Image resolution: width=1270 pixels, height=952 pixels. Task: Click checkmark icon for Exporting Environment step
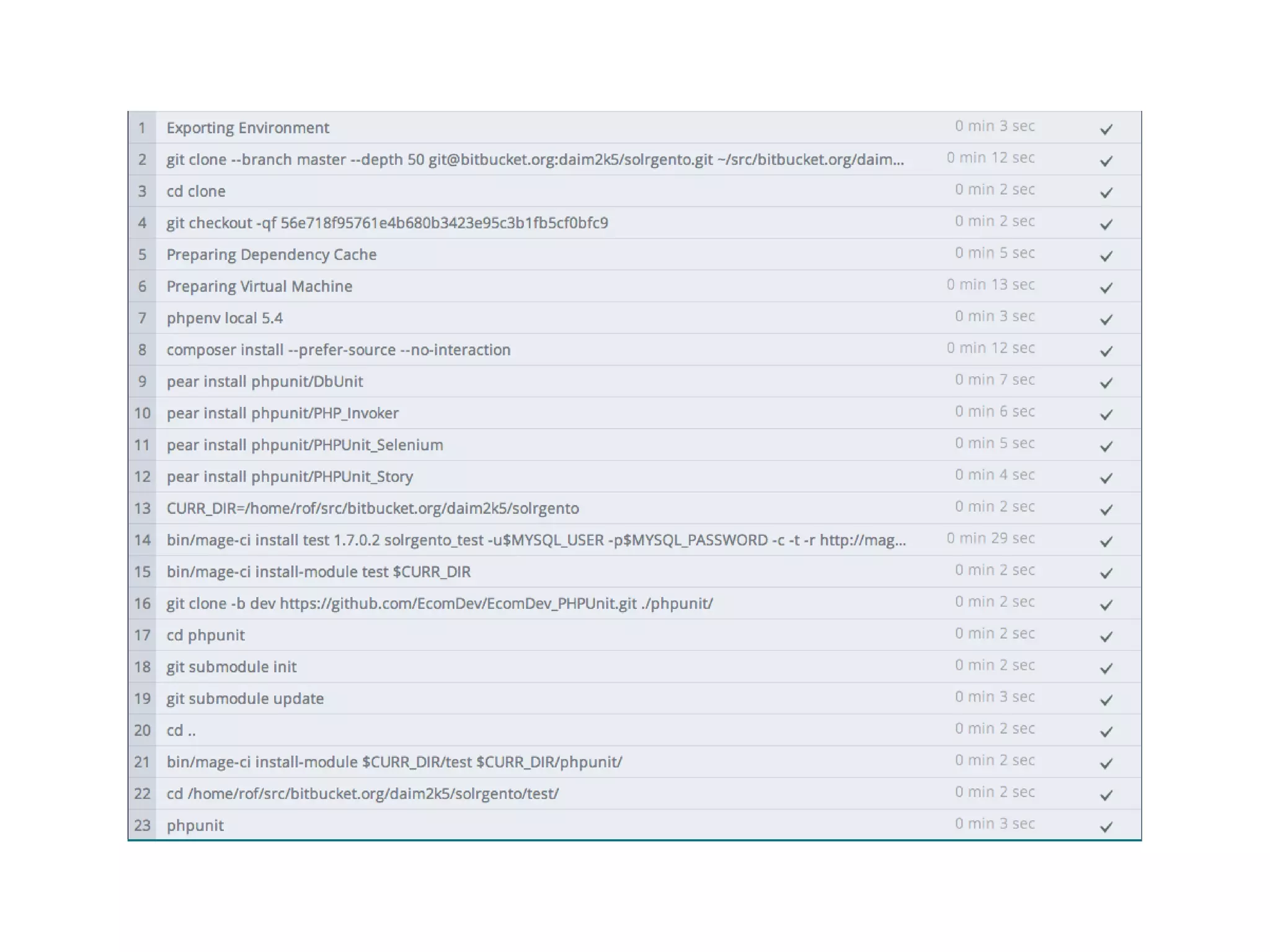1106,129
